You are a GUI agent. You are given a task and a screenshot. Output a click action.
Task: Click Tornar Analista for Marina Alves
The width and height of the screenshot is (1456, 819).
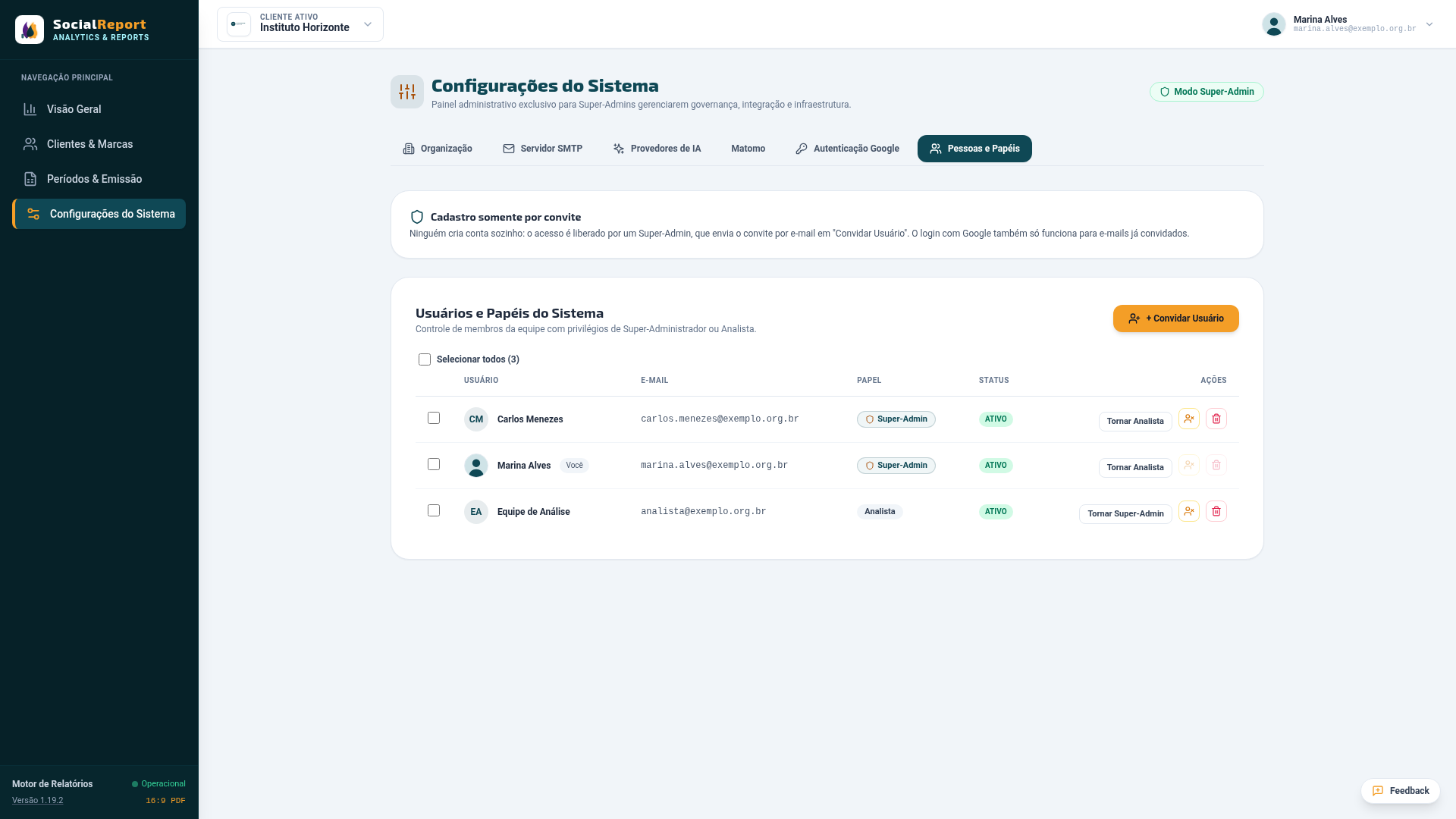pos(1135,467)
